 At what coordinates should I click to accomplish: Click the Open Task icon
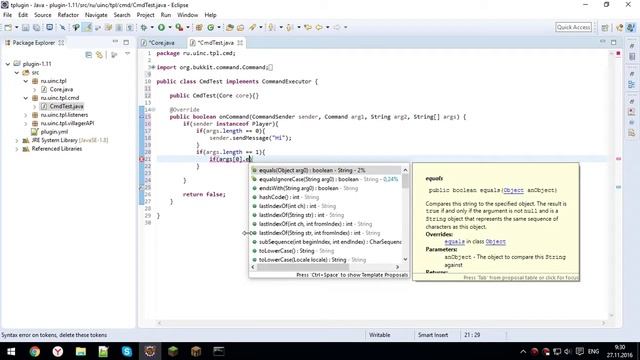point(241,27)
